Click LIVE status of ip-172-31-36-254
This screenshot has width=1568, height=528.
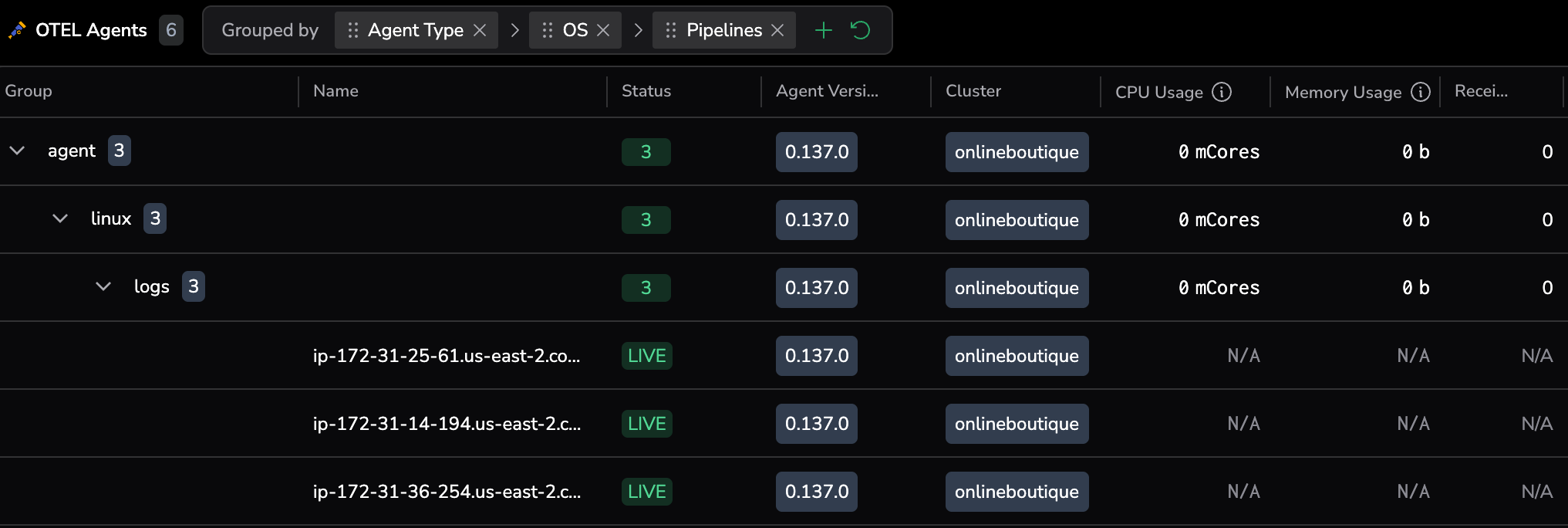pos(646,492)
